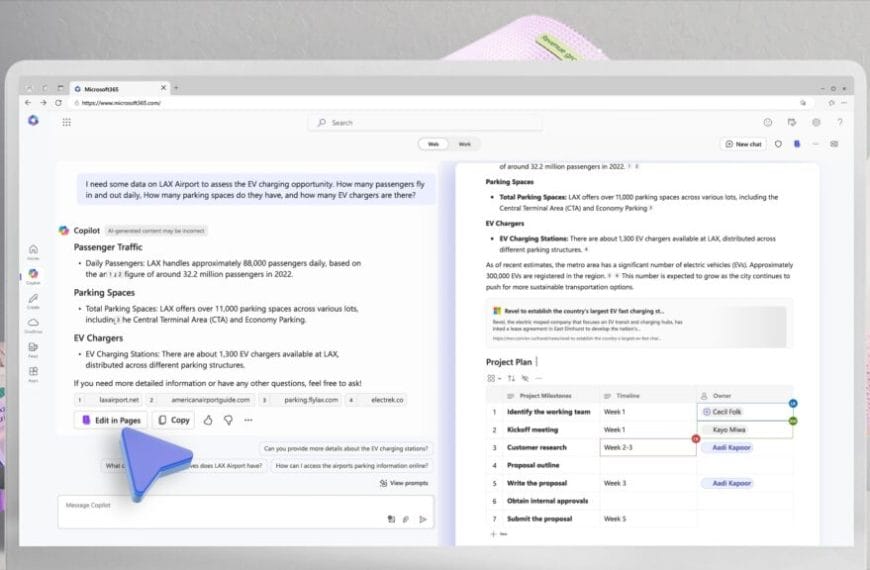This screenshot has height=570, width=870.
Task: Click the browser extensions icon beside the address bar
Action: pos(831,103)
